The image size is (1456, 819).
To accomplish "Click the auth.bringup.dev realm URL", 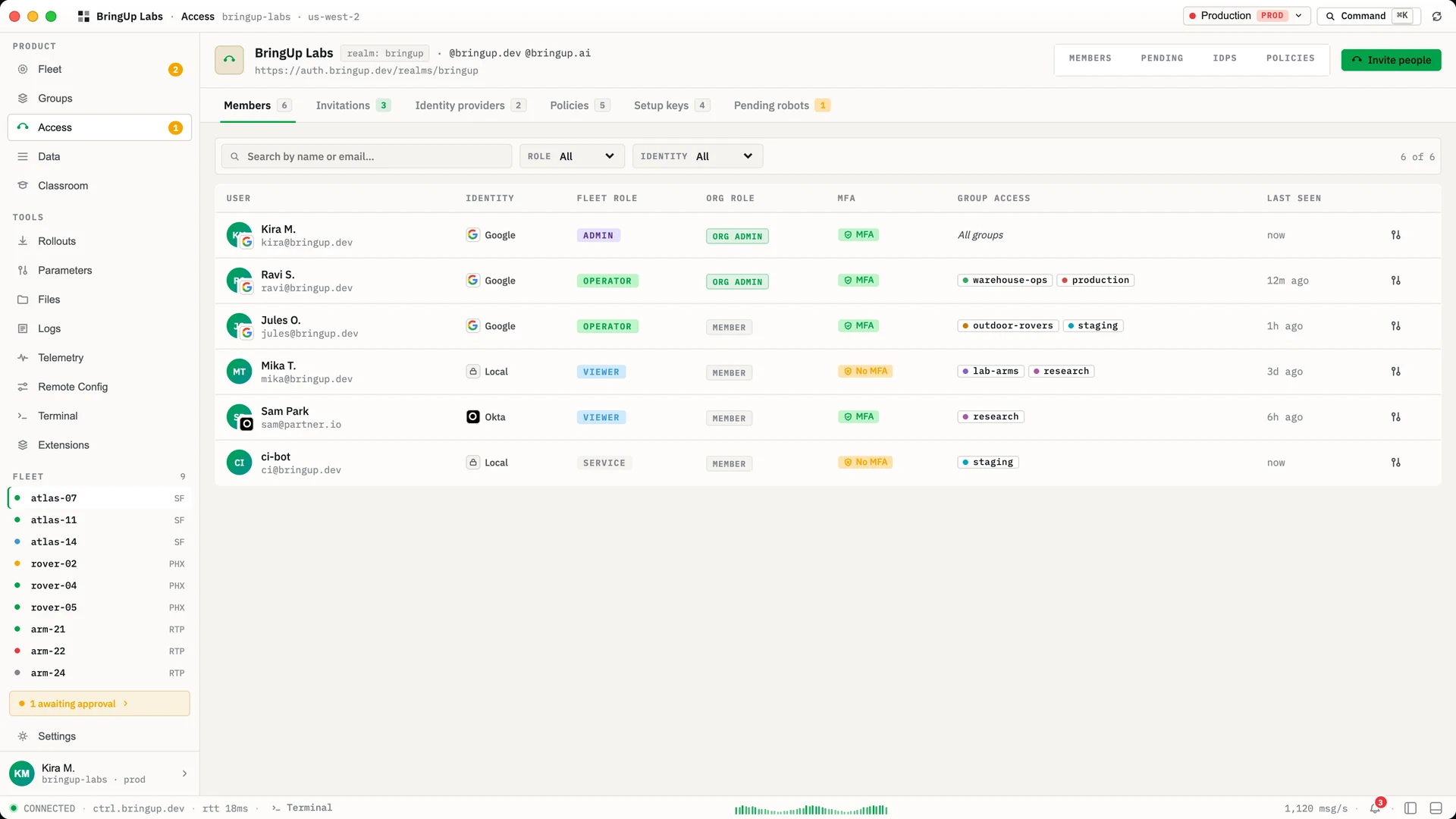I will [366, 71].
